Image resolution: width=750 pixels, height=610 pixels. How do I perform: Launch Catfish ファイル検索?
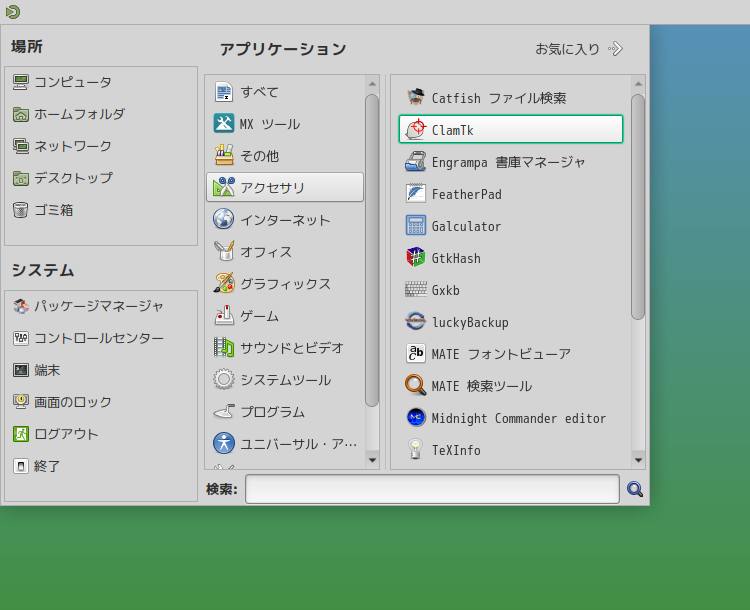point(511,98)
